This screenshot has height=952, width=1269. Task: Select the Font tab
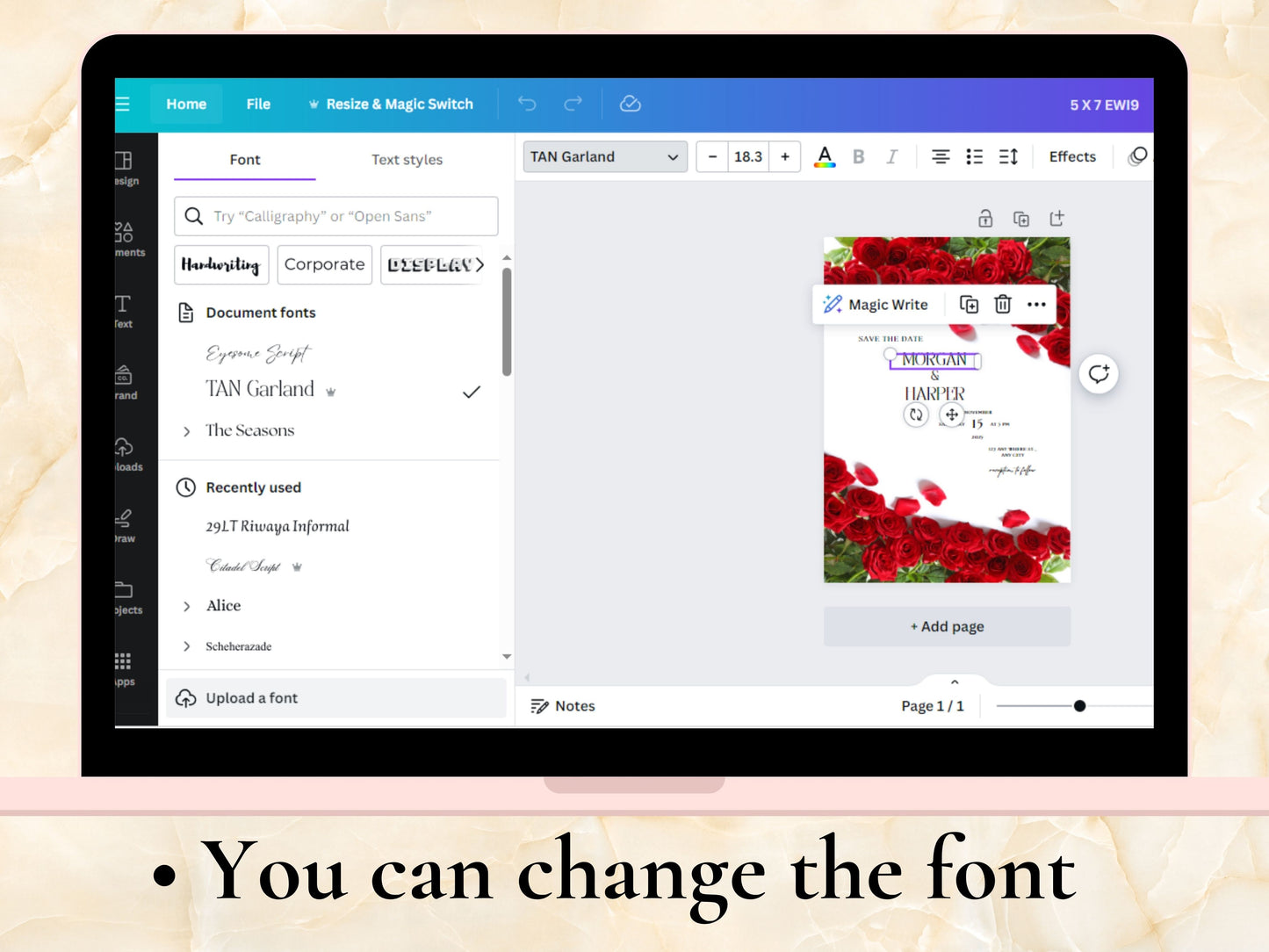point(245,160)
